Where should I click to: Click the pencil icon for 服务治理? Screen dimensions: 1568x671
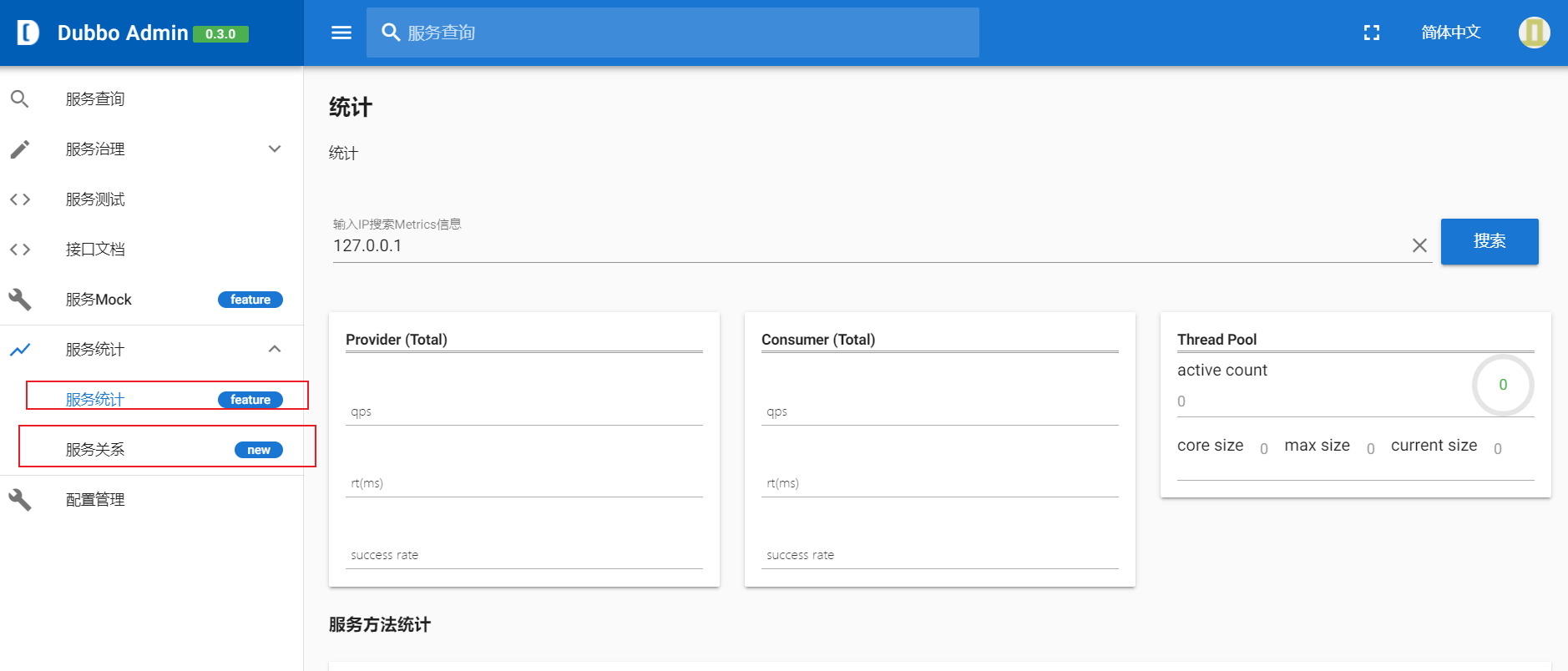[x=20, y=149]
